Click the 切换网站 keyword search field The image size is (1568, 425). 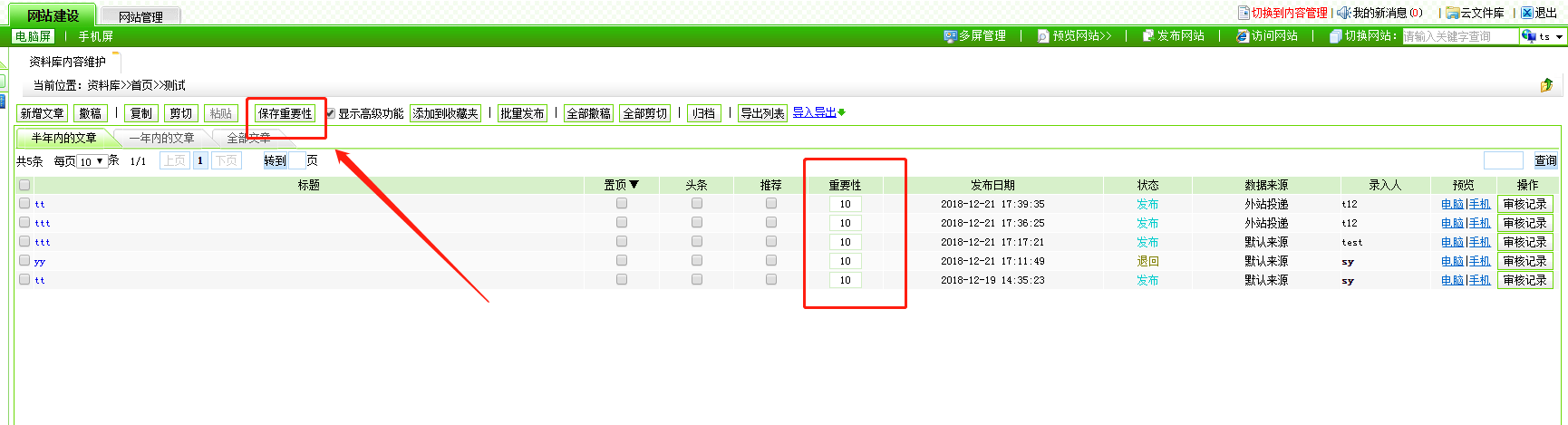coord(1459,36)
